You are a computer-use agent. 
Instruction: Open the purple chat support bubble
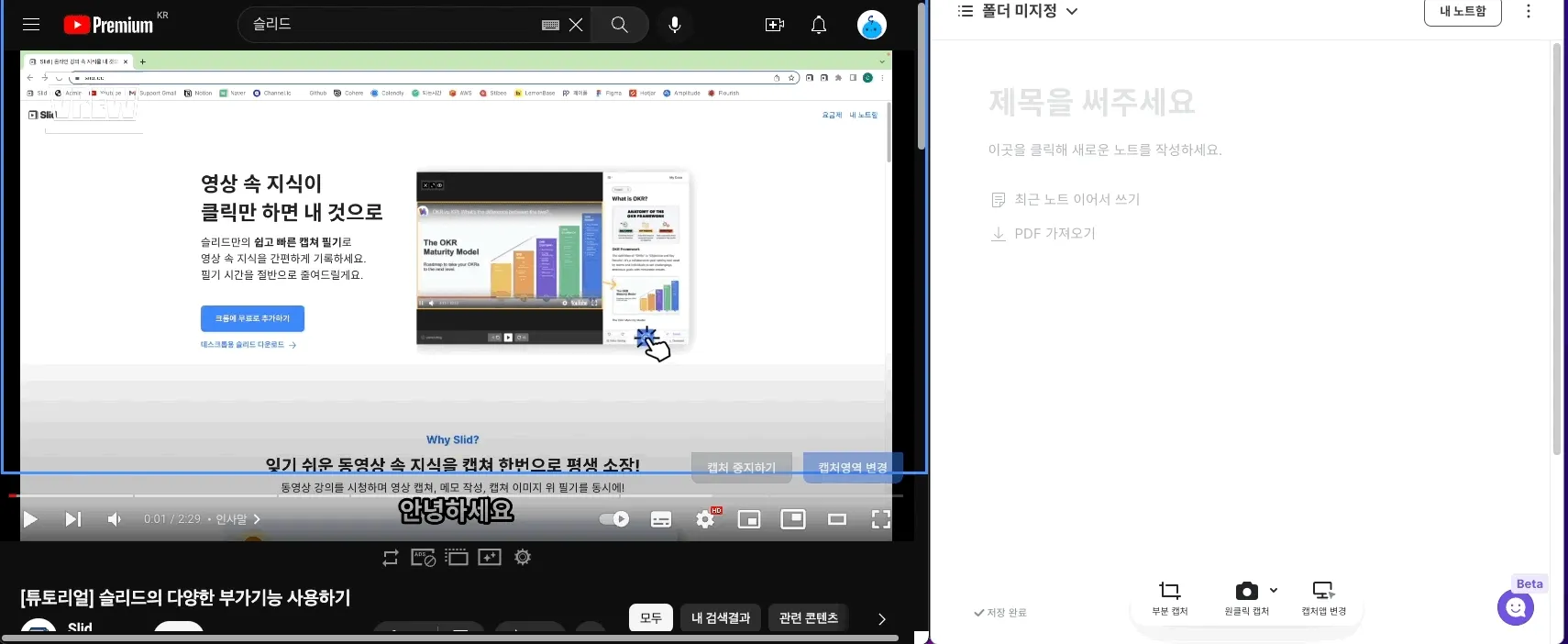coord(1516,607)
